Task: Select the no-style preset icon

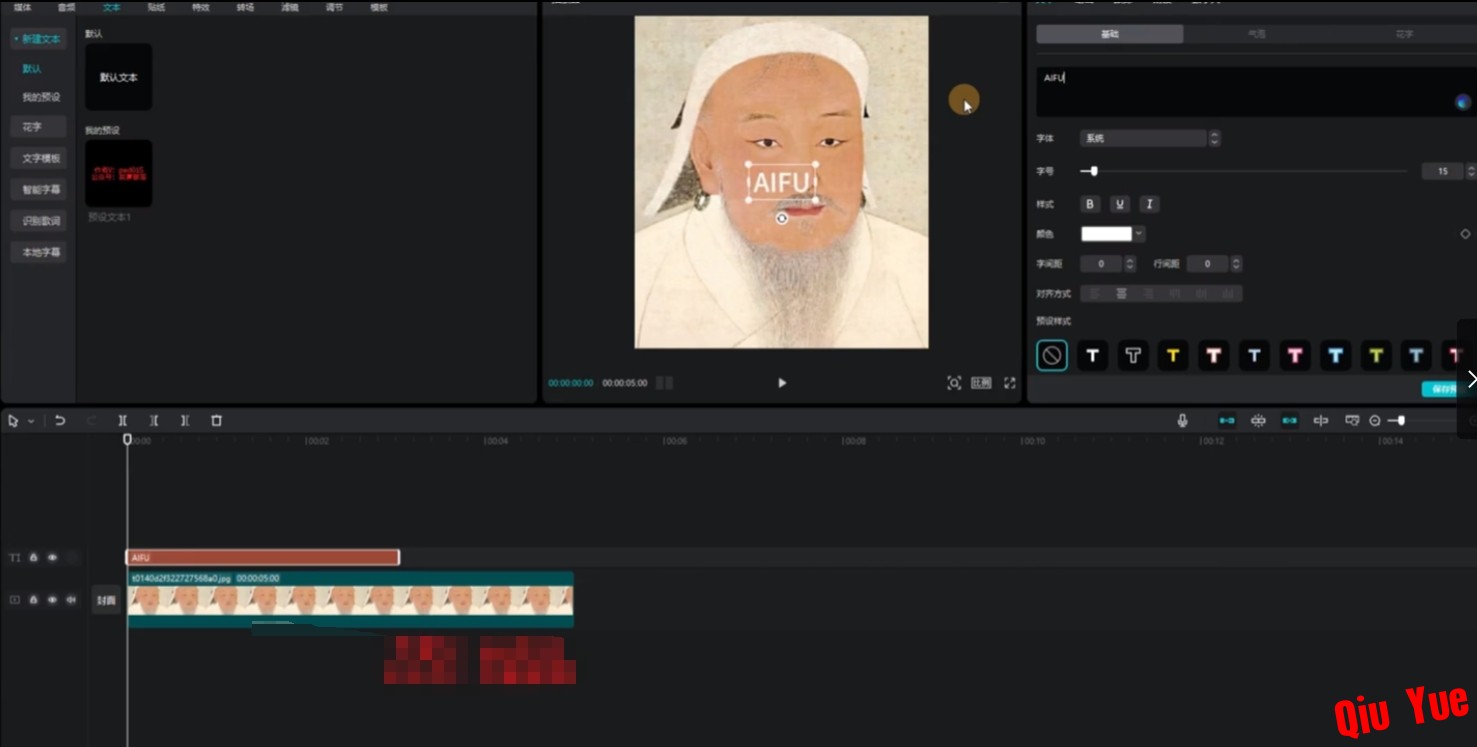Action: [x=1051, y=355]
